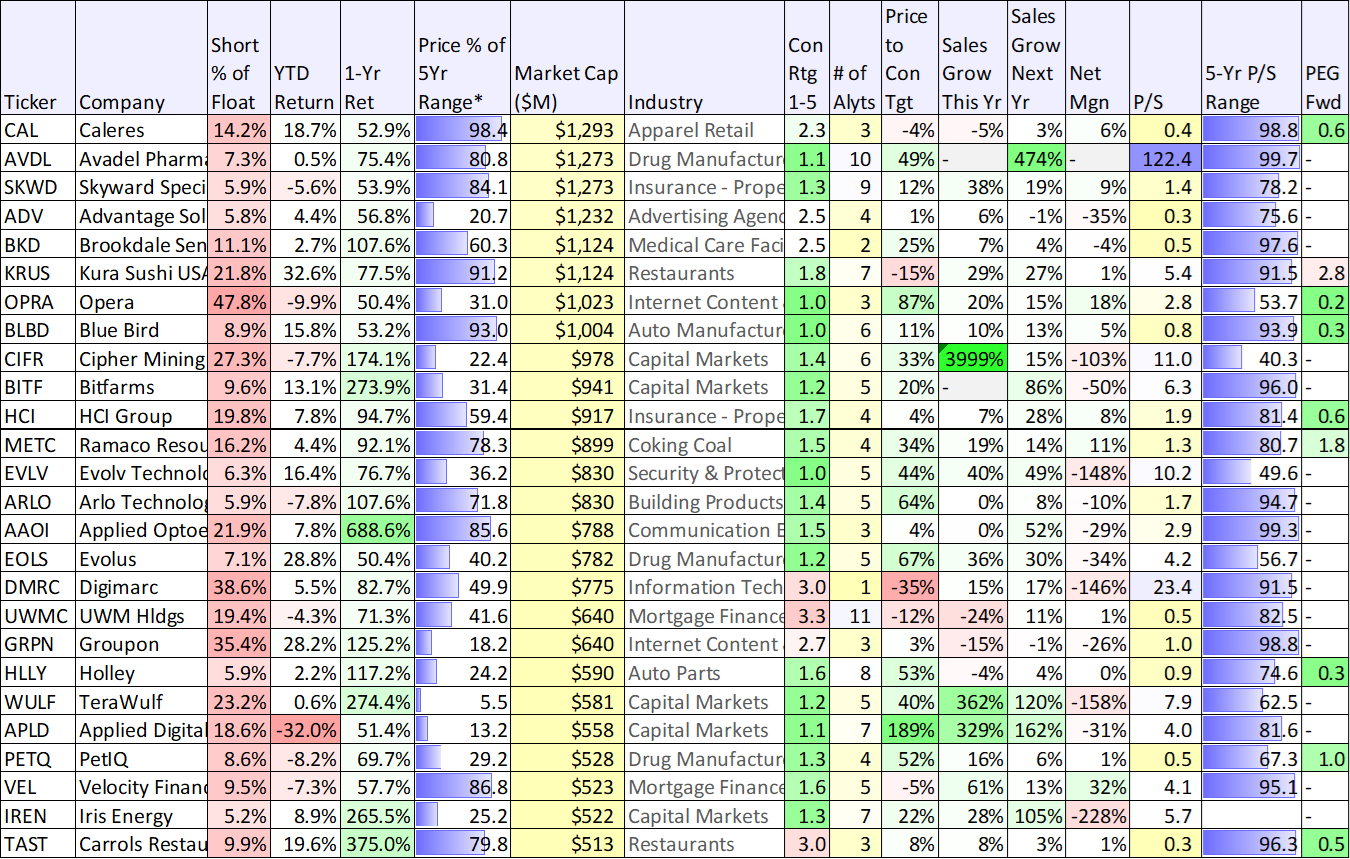Select IREN's -228% net margin cell
The width and height of the screenshot is (1350, 859).
(1098, 816)
